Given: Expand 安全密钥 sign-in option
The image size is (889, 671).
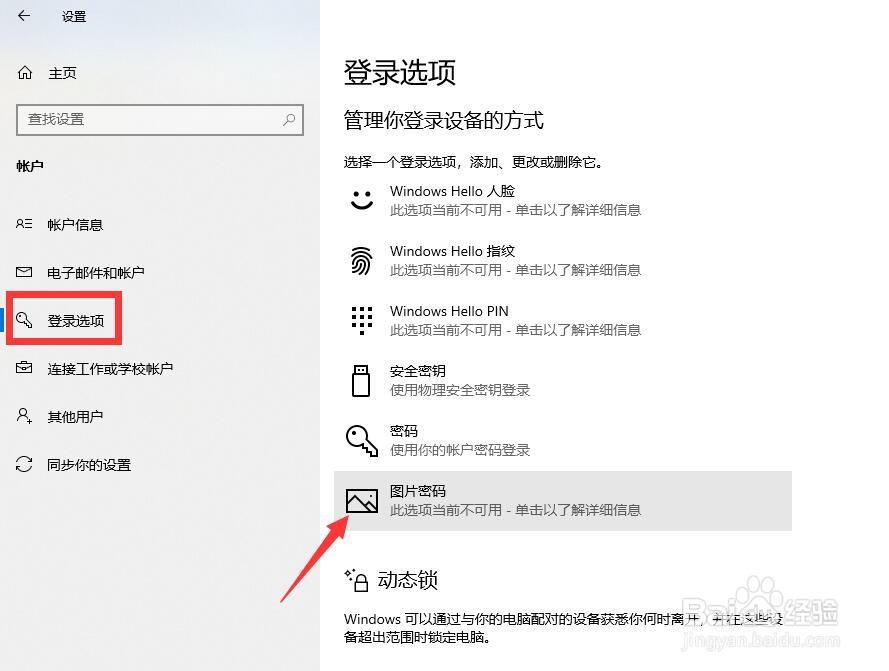Looking at the screenshot, I should coord(562,381).
